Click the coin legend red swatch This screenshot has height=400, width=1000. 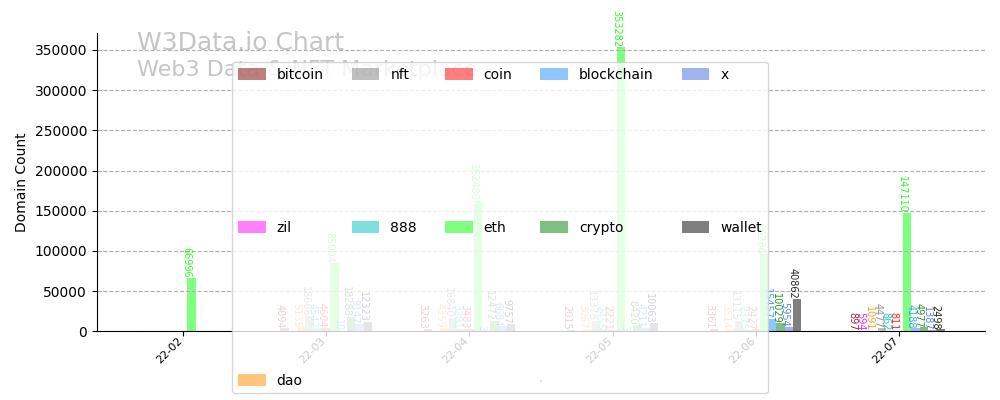coord(459,74)
